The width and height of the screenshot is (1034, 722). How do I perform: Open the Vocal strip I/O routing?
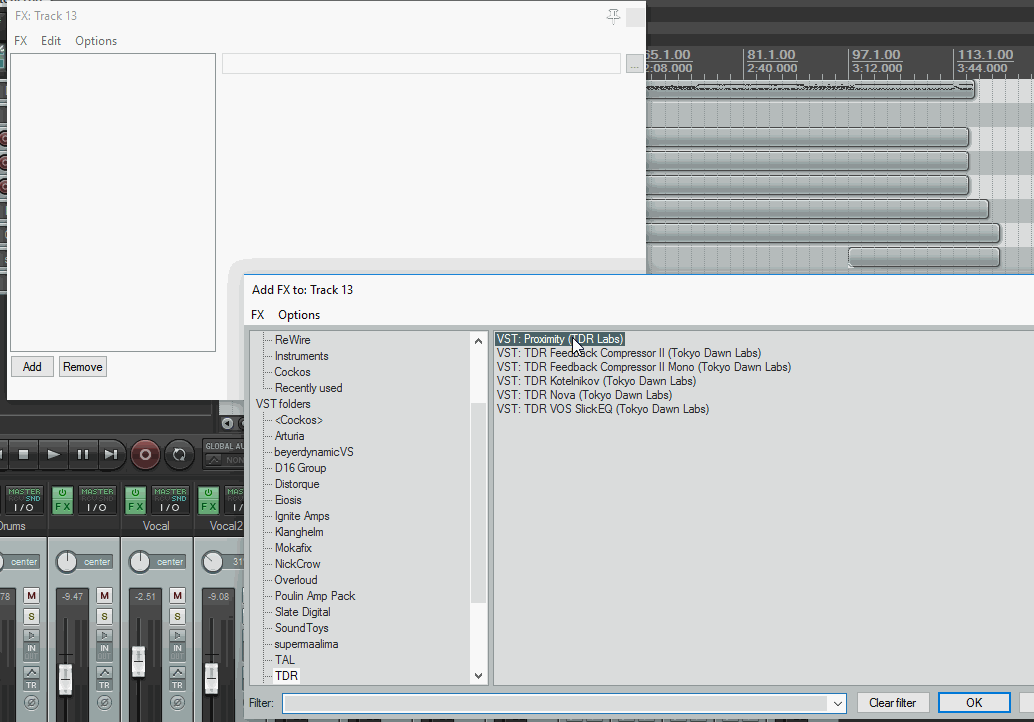[170, 500]
